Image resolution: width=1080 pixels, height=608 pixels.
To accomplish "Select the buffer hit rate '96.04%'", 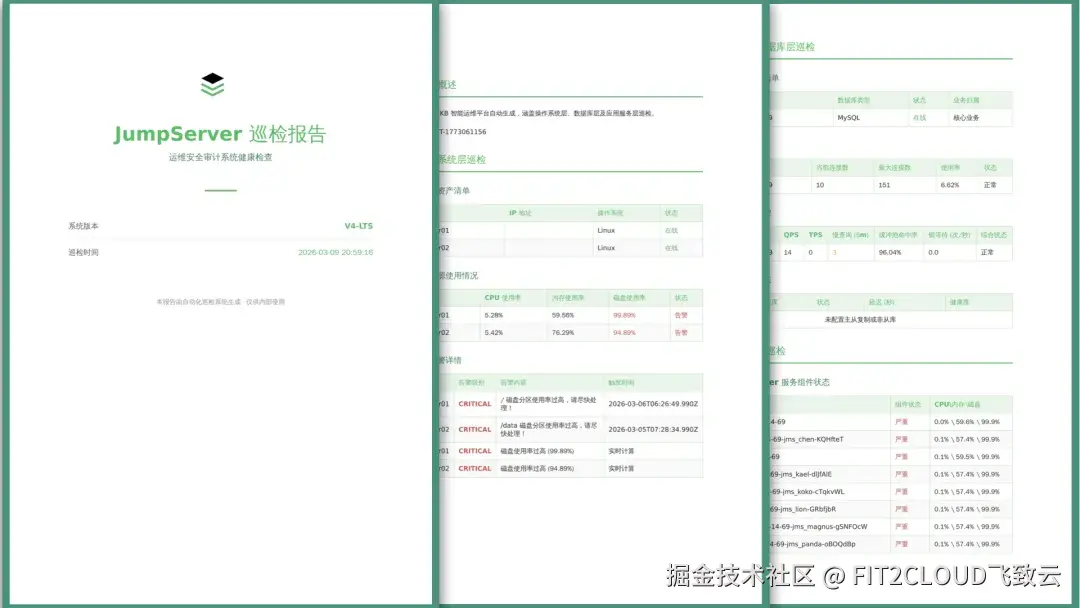I will 890,253.
